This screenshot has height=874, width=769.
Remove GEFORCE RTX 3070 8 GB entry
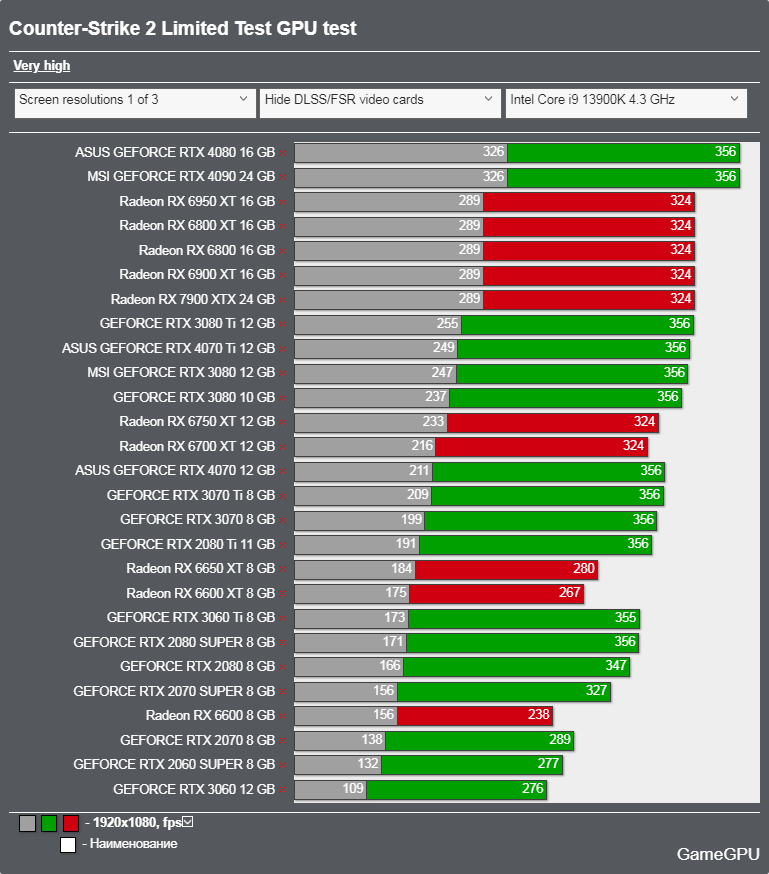pyautogui.click(x=283, y=520)
